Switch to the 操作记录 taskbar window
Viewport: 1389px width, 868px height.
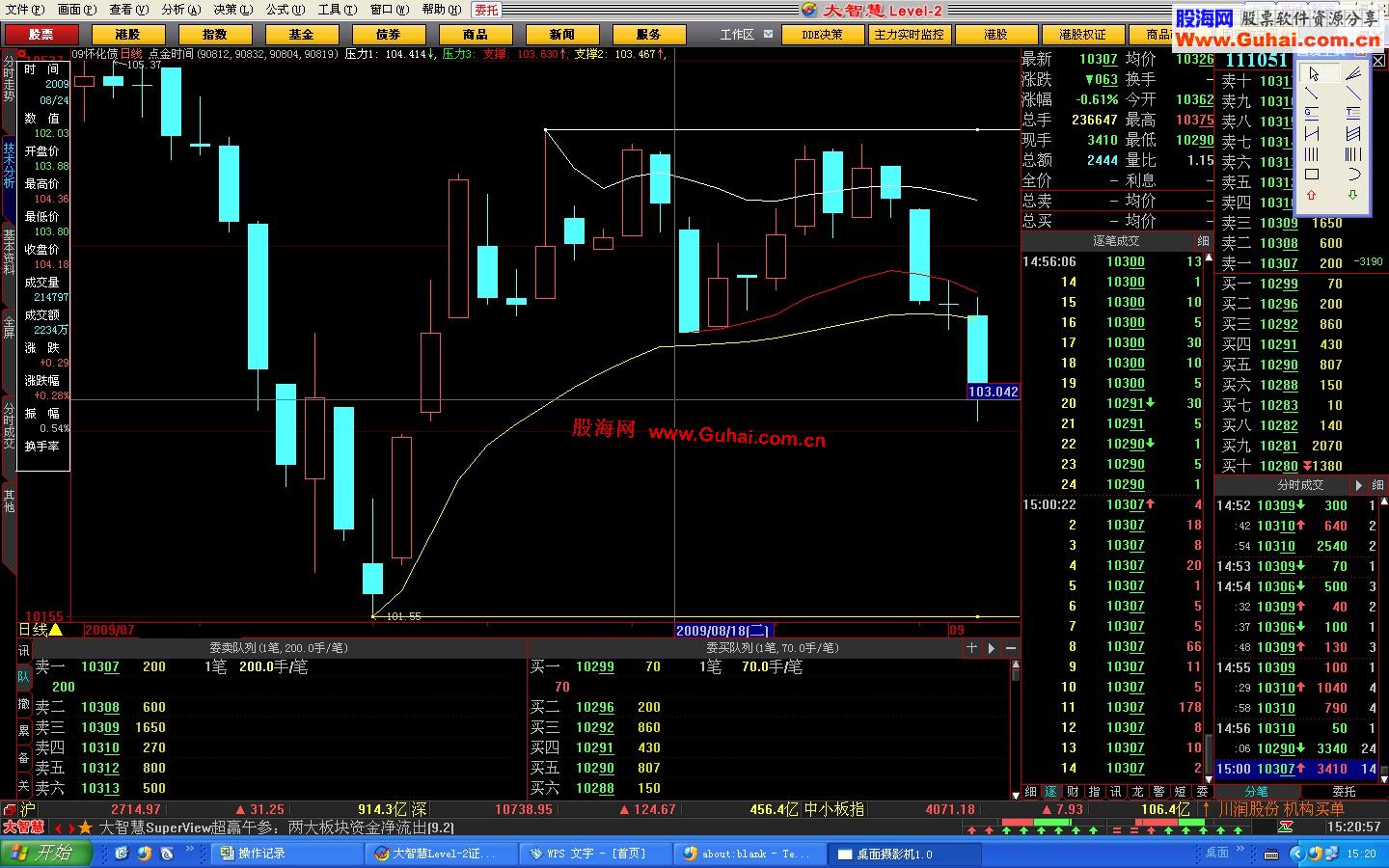(x=286, y=854)
